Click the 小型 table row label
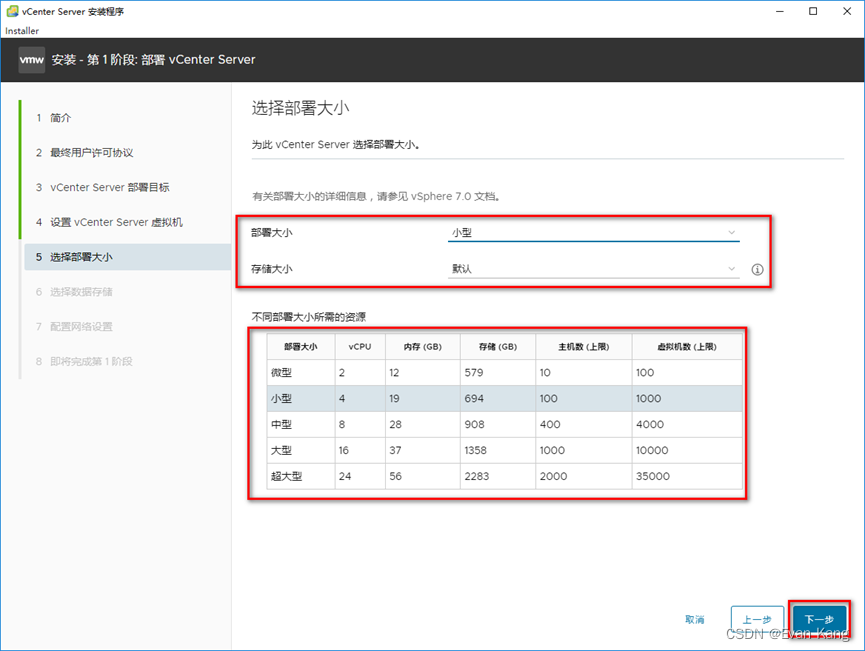865x651 pixels. tap(281, 398)
